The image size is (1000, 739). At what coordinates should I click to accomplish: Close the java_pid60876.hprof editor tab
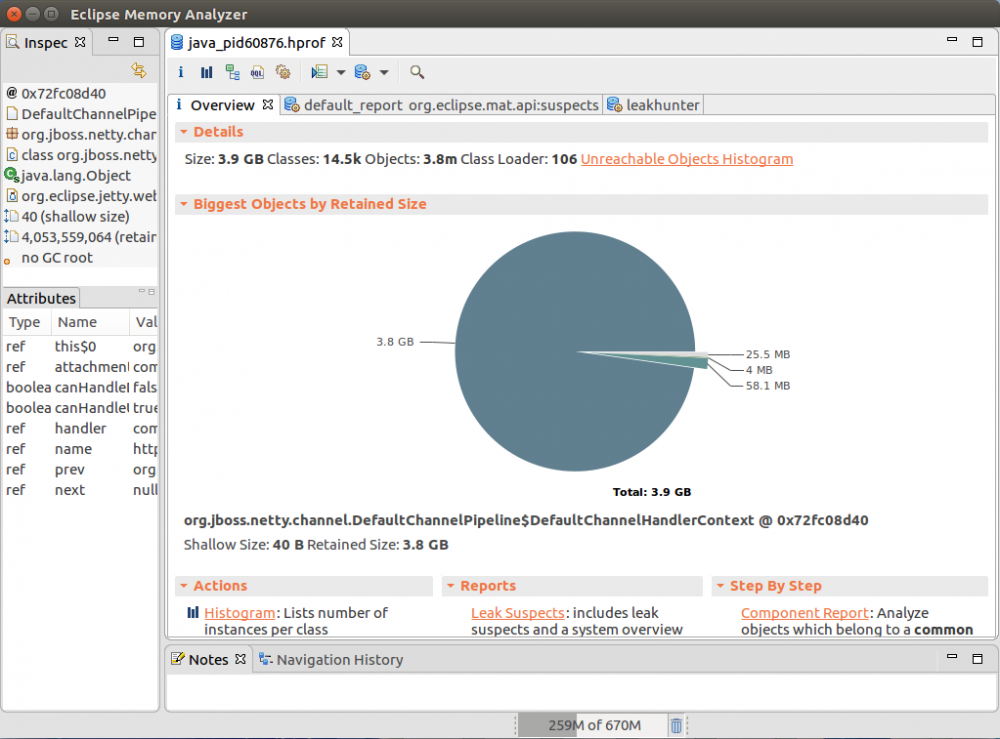(337, 42)
